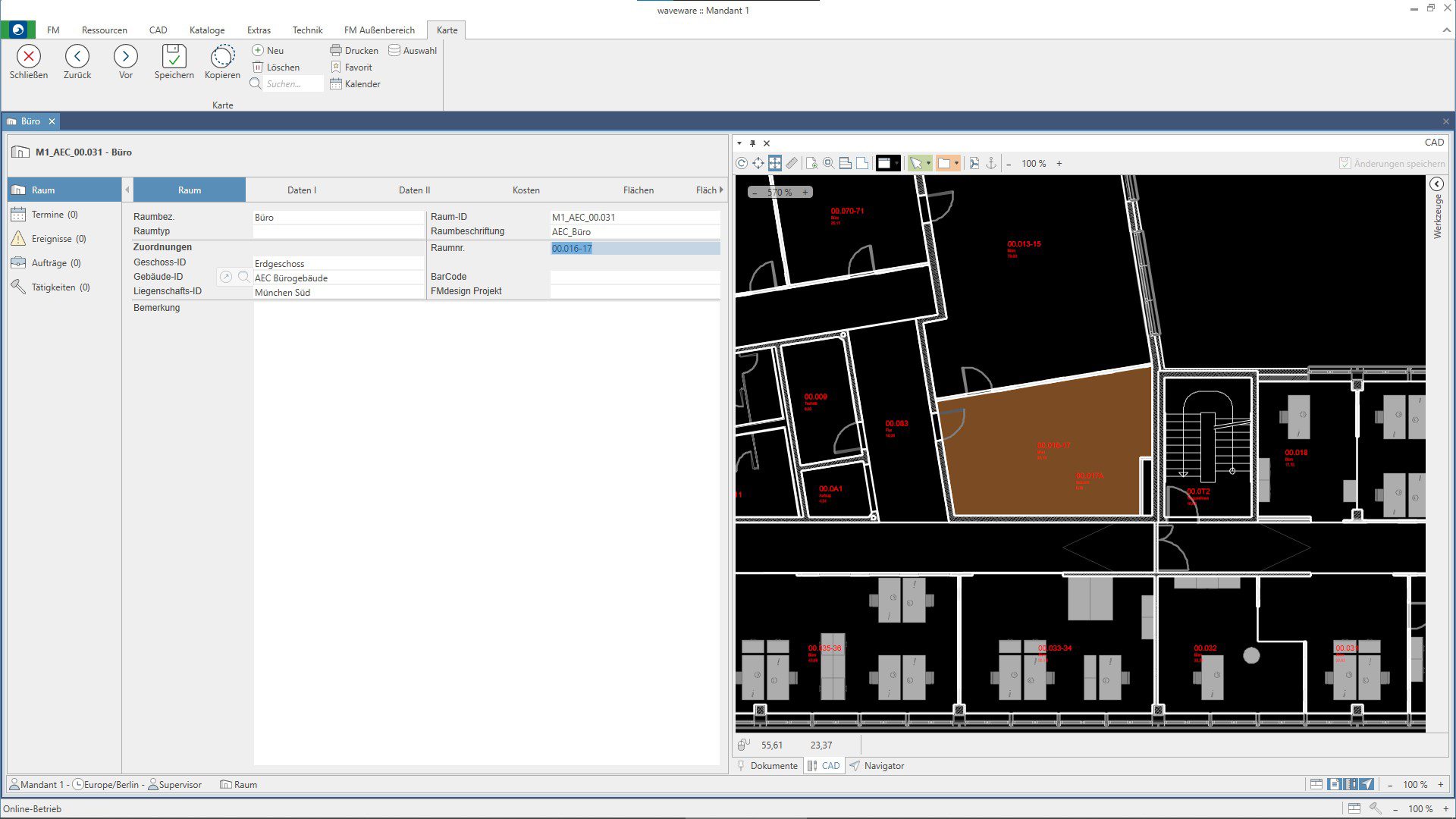Open the Kataloge ribbon tab
Image resolution: width=1456 pixels, height=819 pixels.
click(x=207, y=30)
